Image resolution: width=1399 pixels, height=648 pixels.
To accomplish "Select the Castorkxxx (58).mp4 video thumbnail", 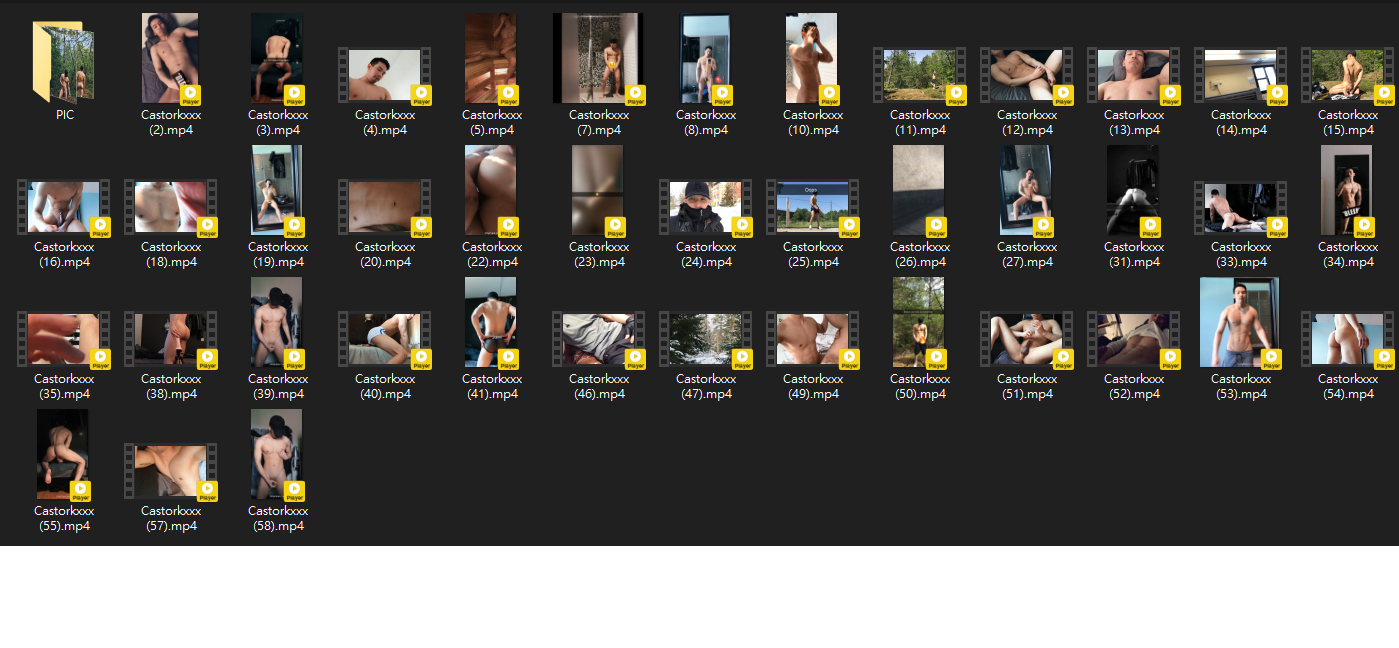I will point(278,454).
